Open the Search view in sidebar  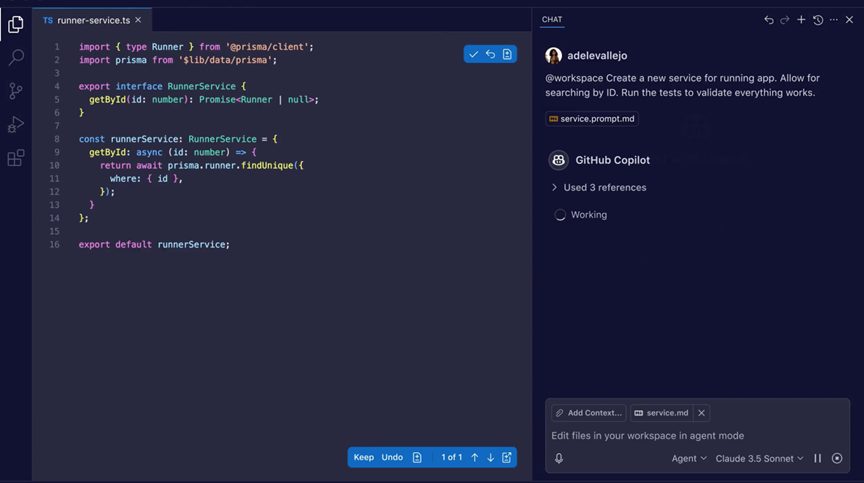(16, 57)
